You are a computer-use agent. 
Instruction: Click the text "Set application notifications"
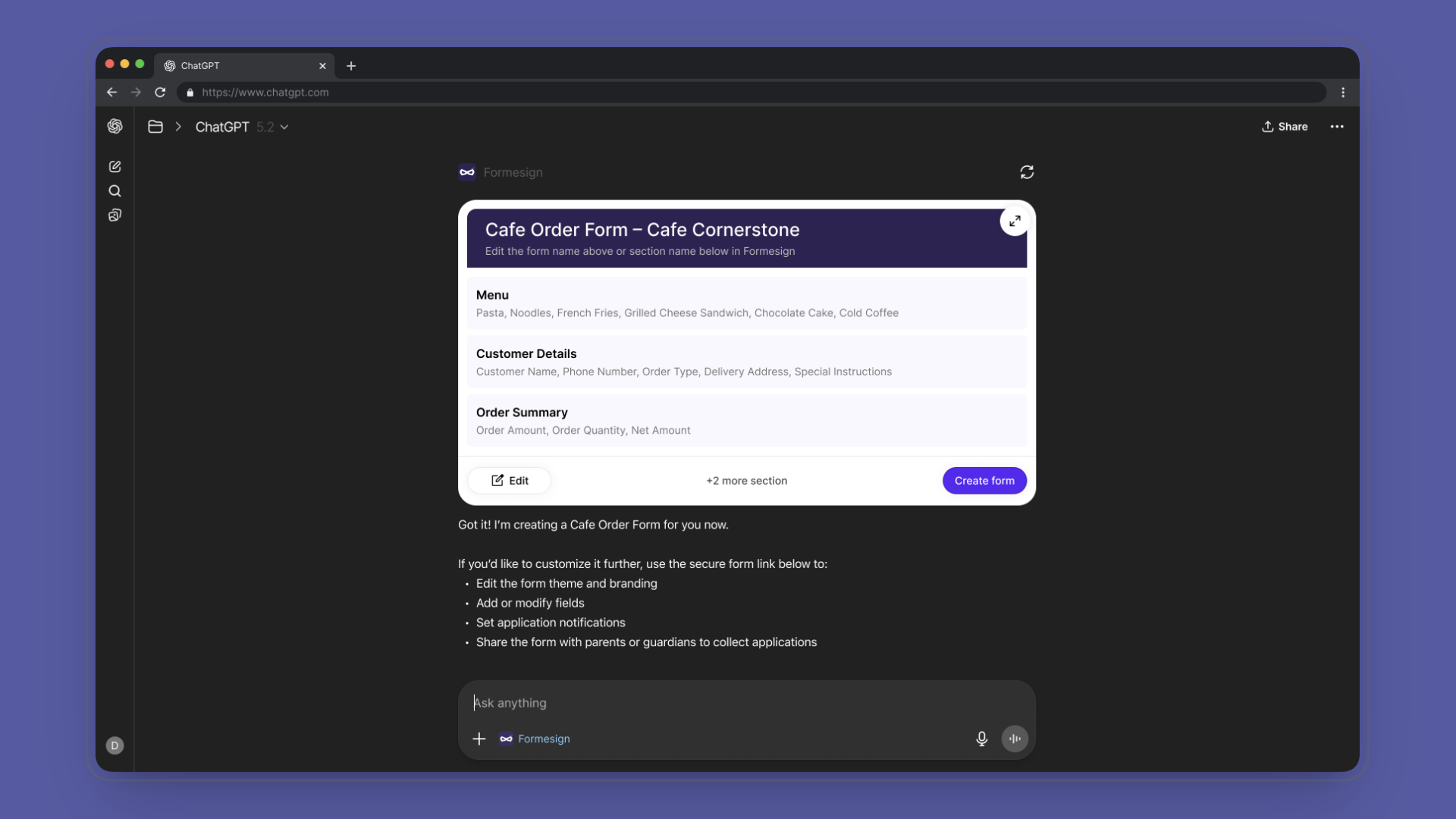tap(551, 623)
